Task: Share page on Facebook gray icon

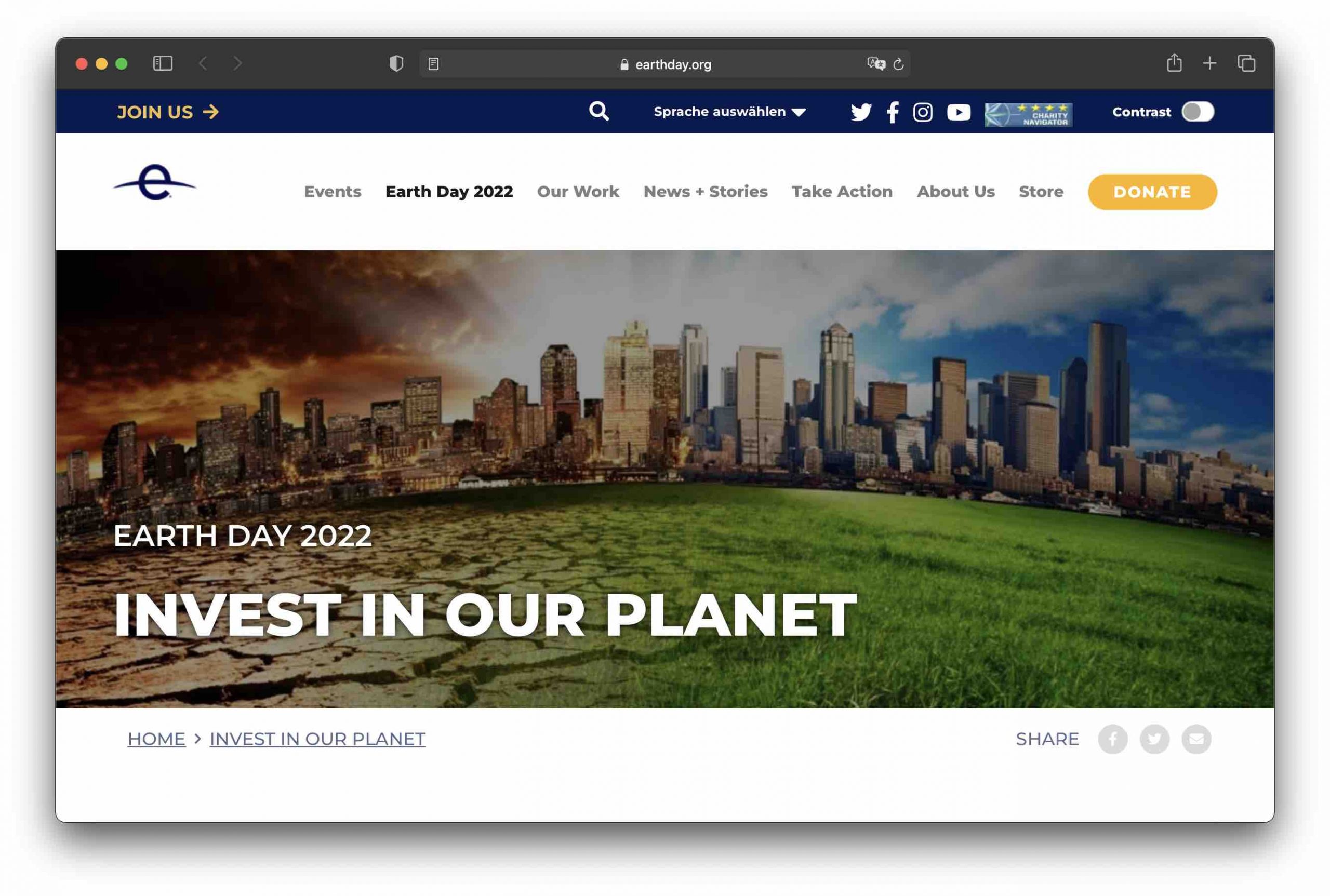Action: pos(1112,739)
